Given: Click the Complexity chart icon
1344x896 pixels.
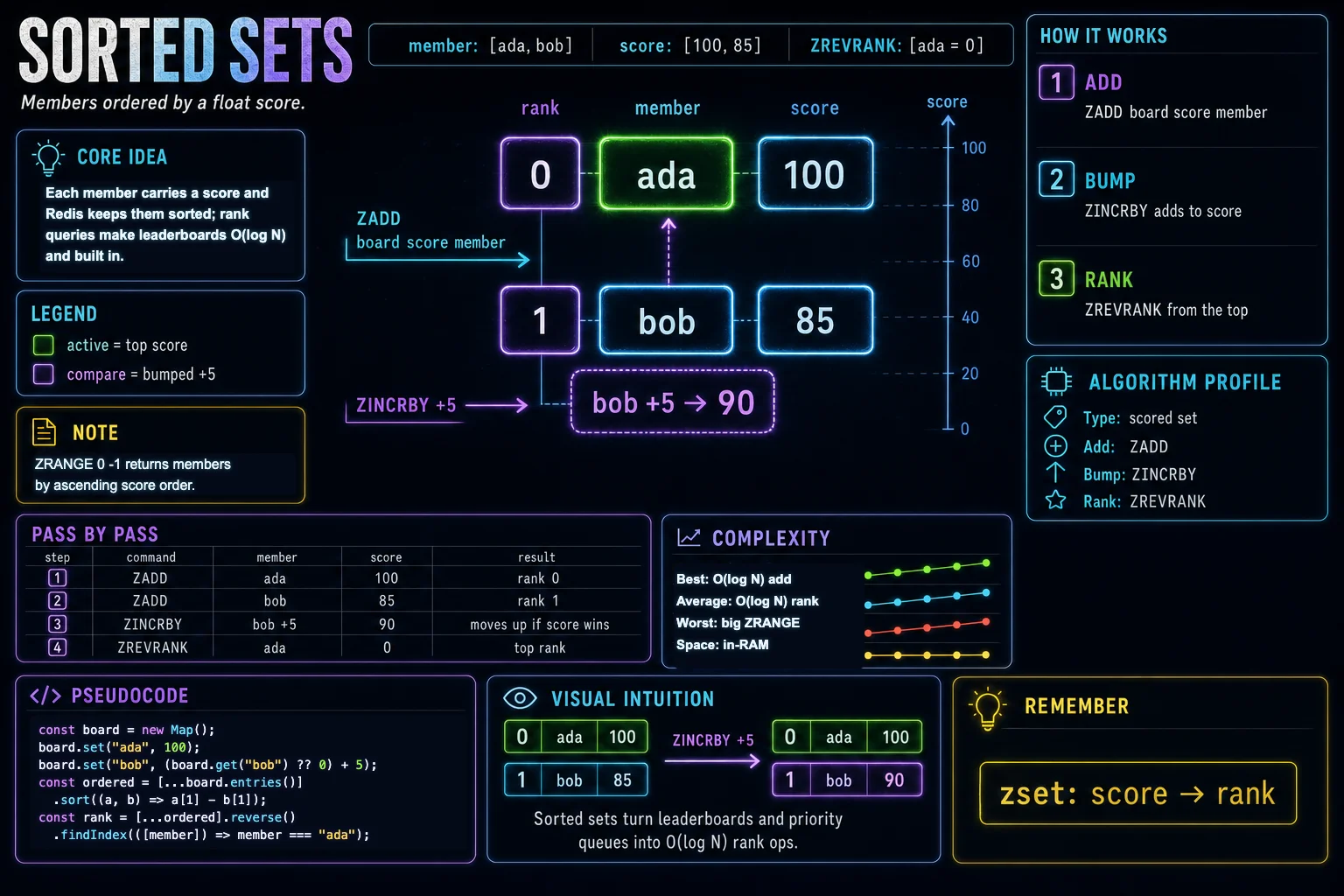Looking at the screenshot, I should point(689,537).
